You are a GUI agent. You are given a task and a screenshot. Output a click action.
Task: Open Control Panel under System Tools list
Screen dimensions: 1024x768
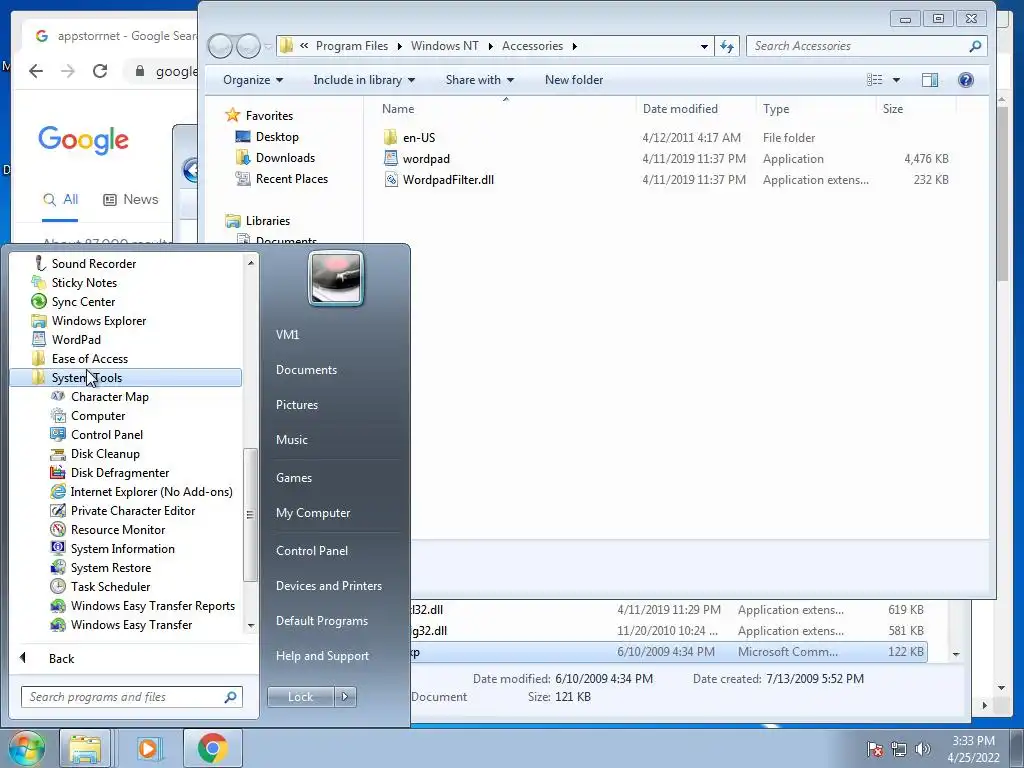pyautogui.click(x=106, y=434)
